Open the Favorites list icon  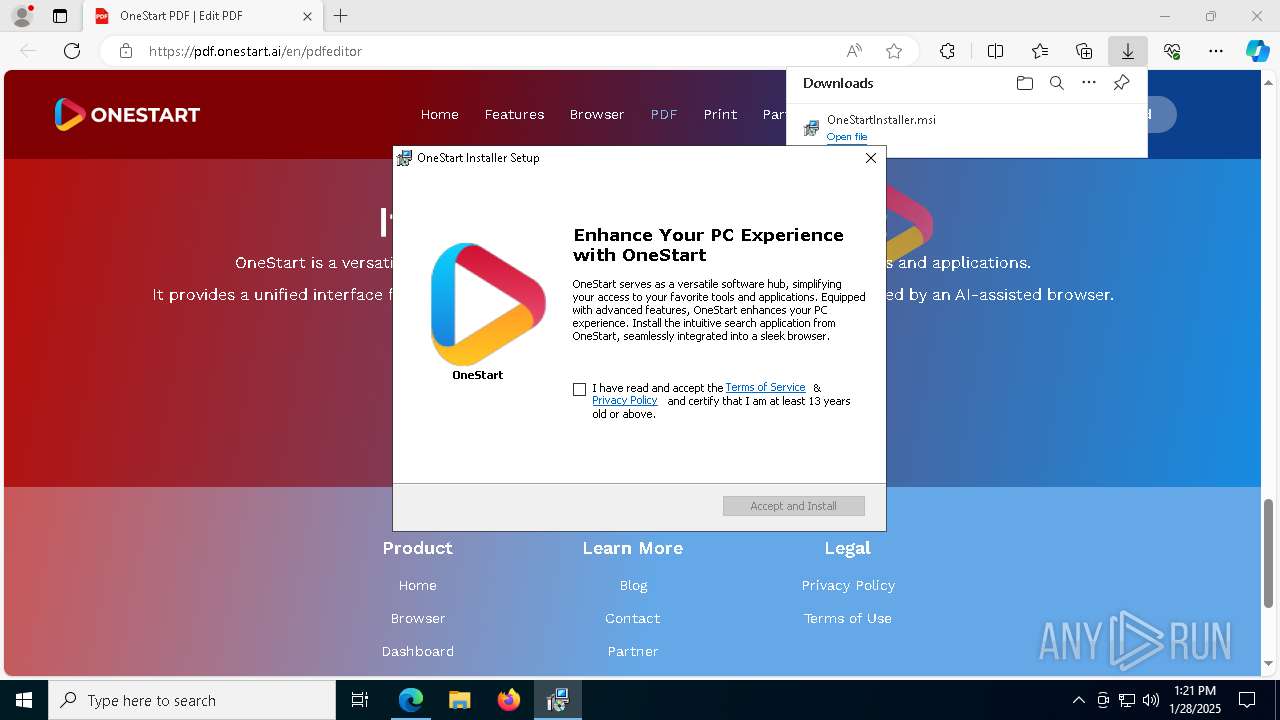(x=1040, y=51)
